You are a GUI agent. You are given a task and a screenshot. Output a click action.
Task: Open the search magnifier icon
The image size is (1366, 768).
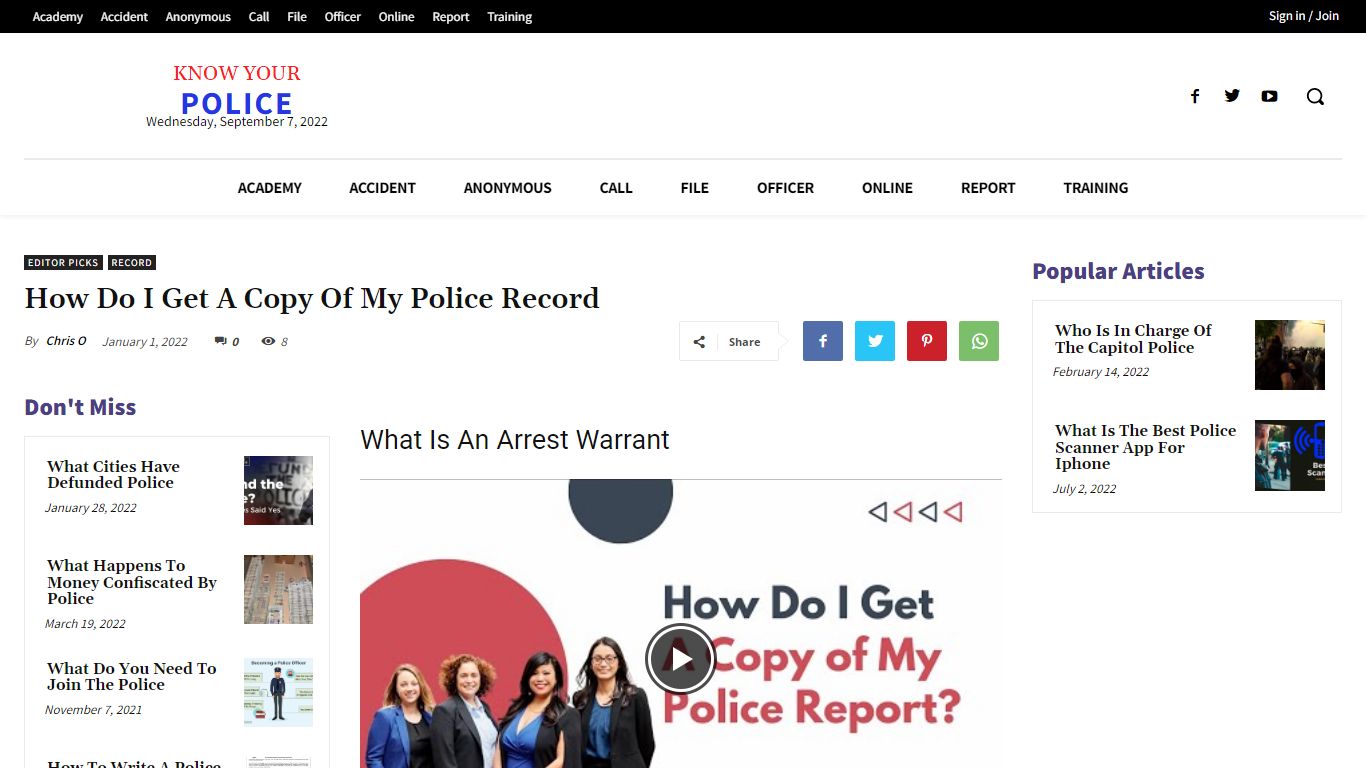coord(1315,96)
